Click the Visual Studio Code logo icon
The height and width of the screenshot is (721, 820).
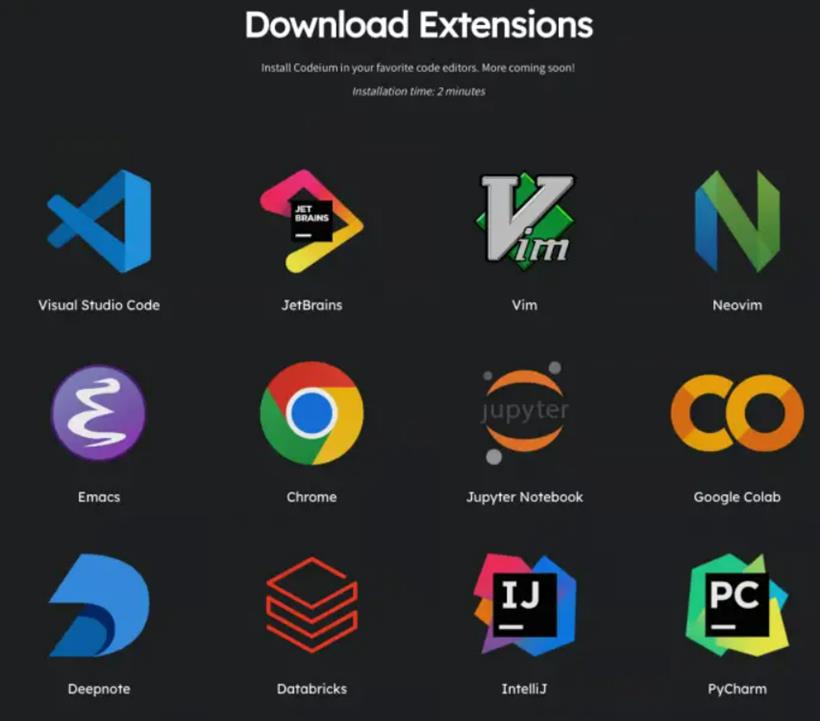pos(99,221)
